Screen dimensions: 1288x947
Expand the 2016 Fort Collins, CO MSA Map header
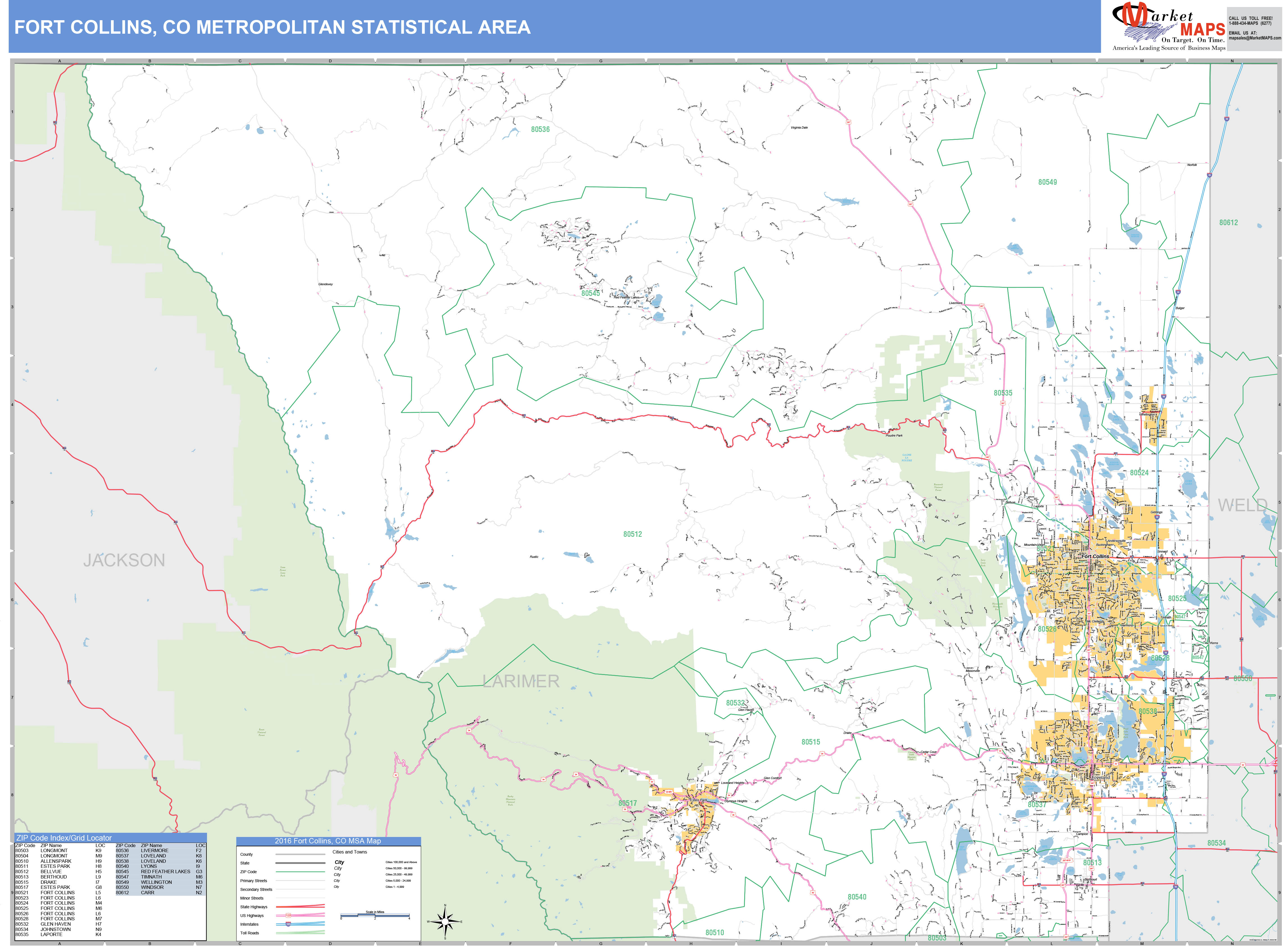(327, 841)
